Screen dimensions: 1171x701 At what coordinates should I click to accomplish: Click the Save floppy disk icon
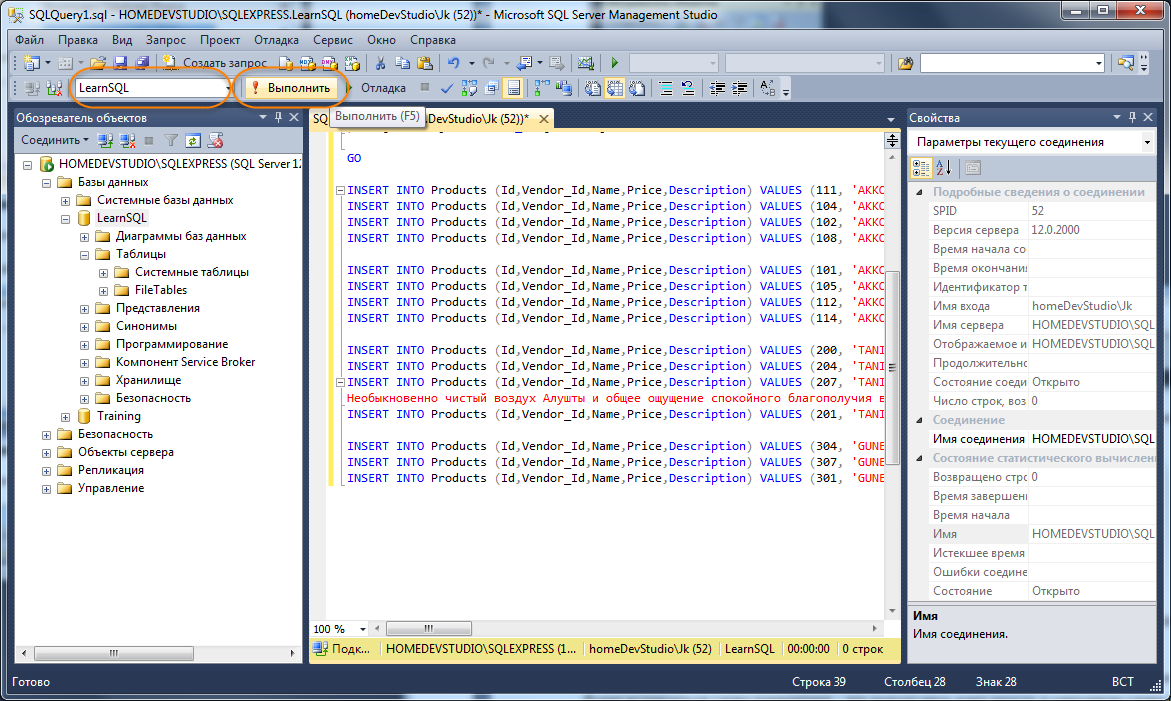(119, 63)
